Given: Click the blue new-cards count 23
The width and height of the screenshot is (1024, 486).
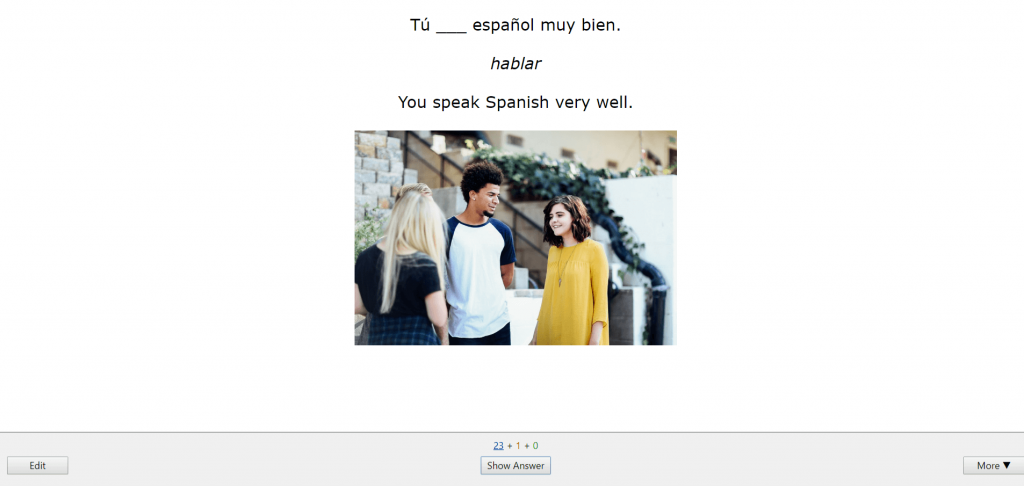Looking at the screenshot, I should (498, 445).
